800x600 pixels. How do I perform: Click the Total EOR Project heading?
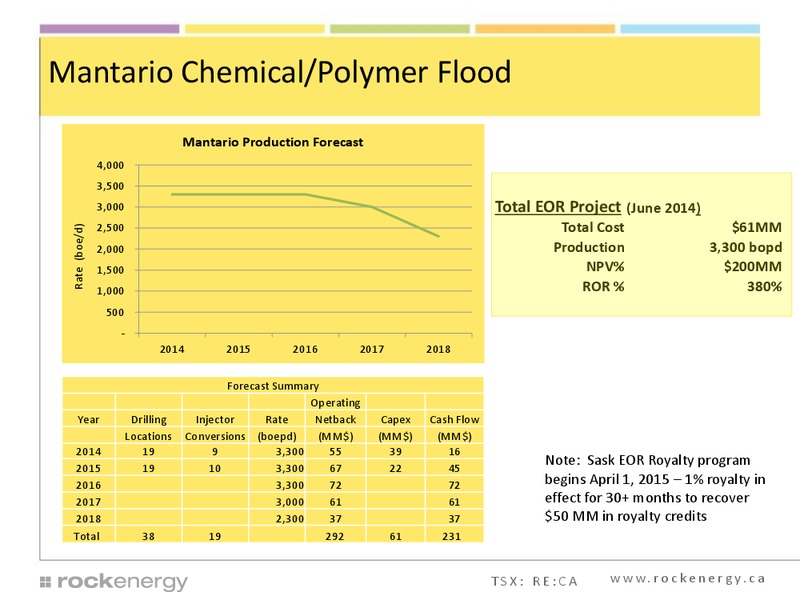click(558, 207)
